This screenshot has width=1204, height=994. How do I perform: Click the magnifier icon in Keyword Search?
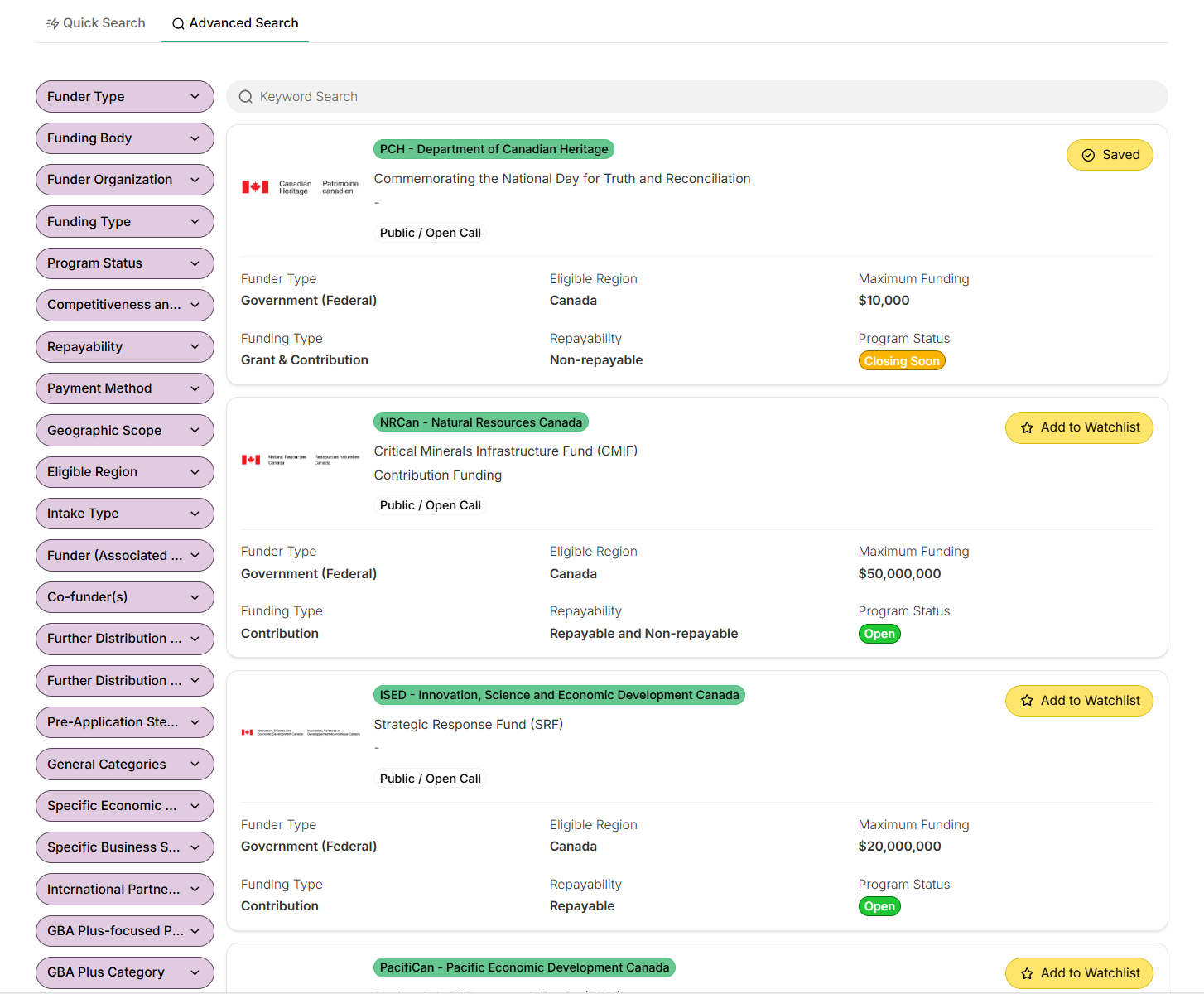click(246, 97)
